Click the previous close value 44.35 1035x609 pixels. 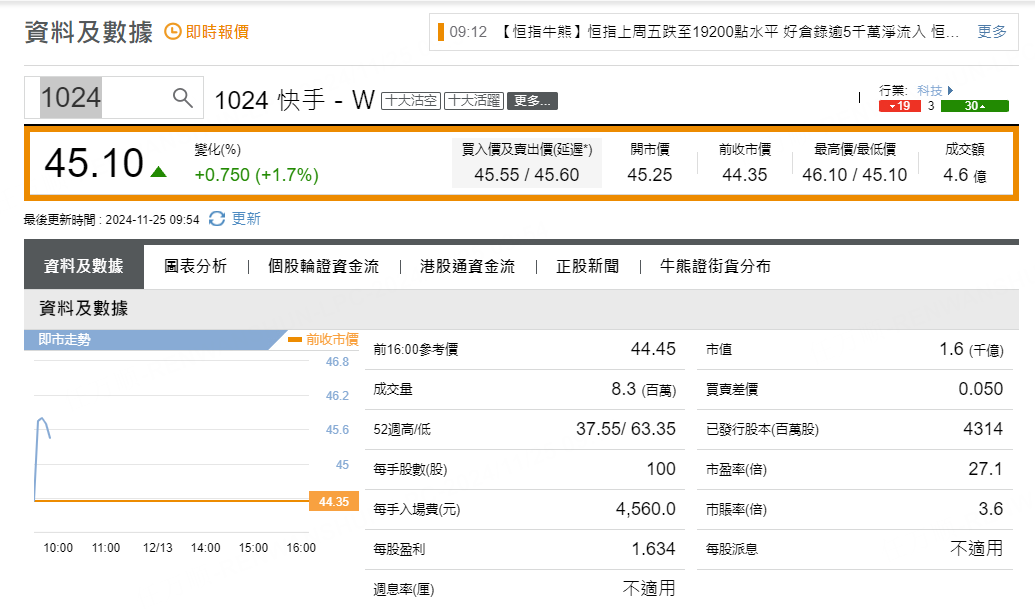click(x=745, y=175)
